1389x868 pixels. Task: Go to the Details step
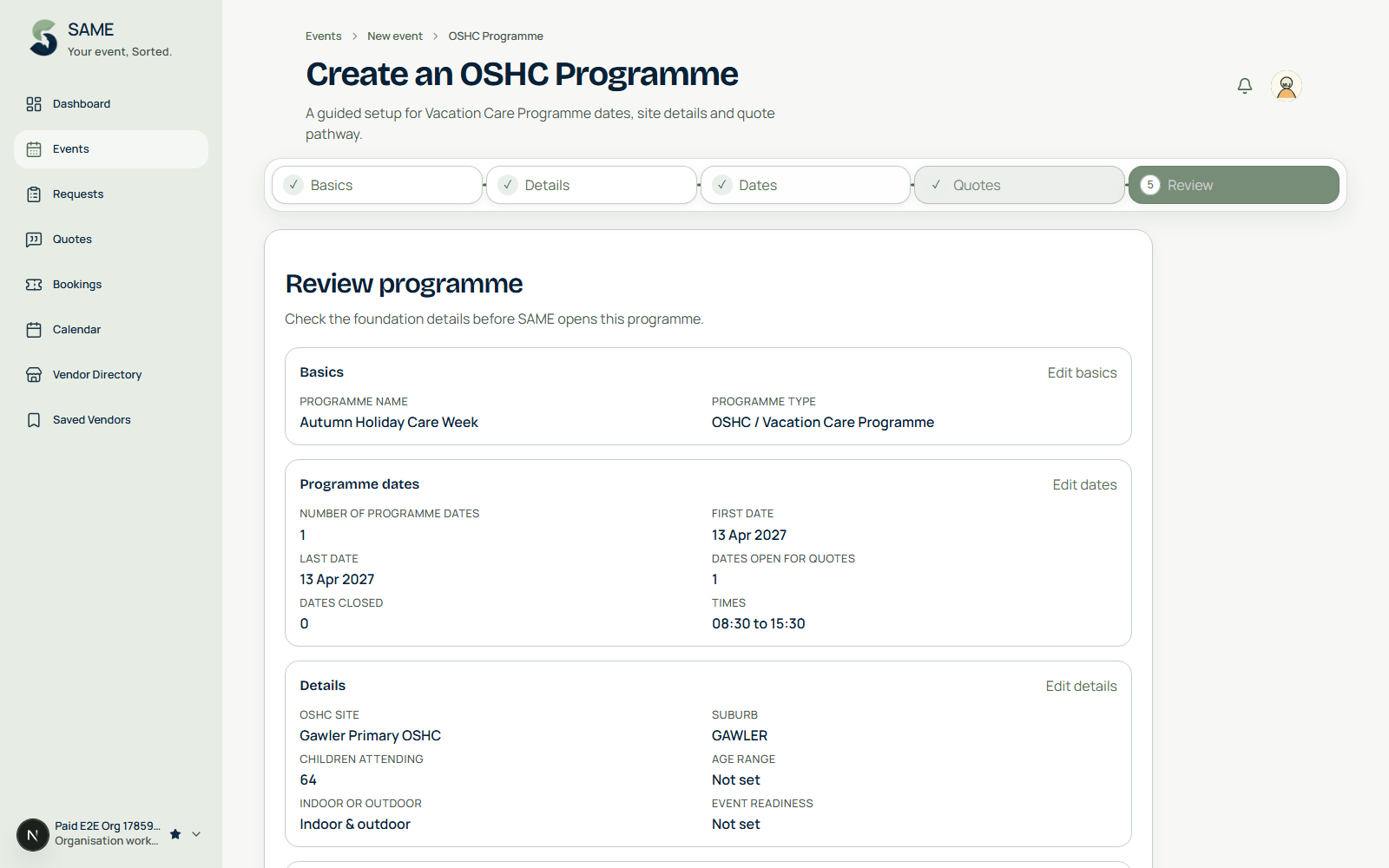[x=591, y=185]
